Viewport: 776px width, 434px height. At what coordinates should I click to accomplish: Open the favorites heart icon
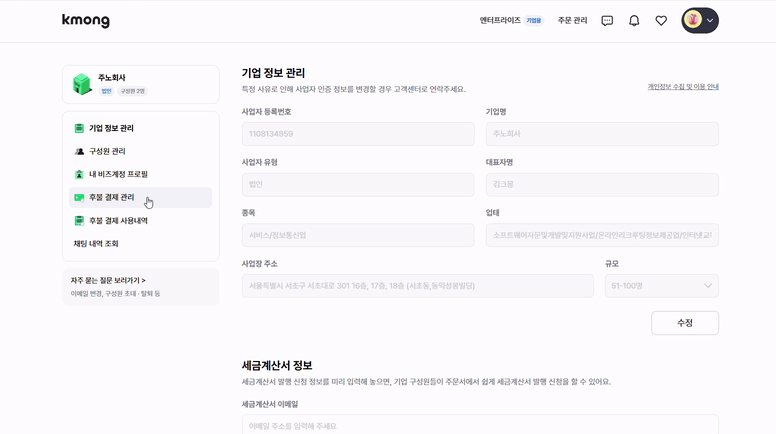click(x=661, y=21)
